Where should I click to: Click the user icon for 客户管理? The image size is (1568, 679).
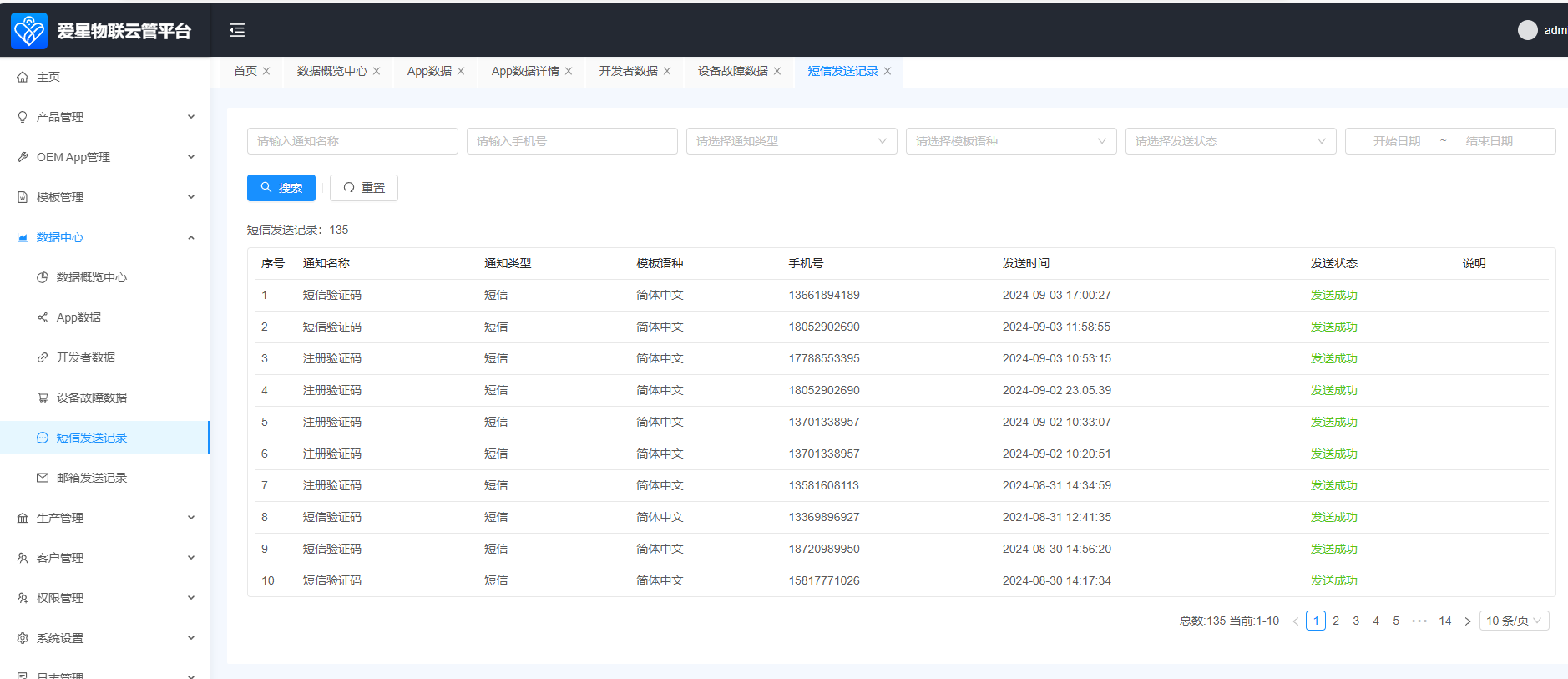(x=23, y=558)
